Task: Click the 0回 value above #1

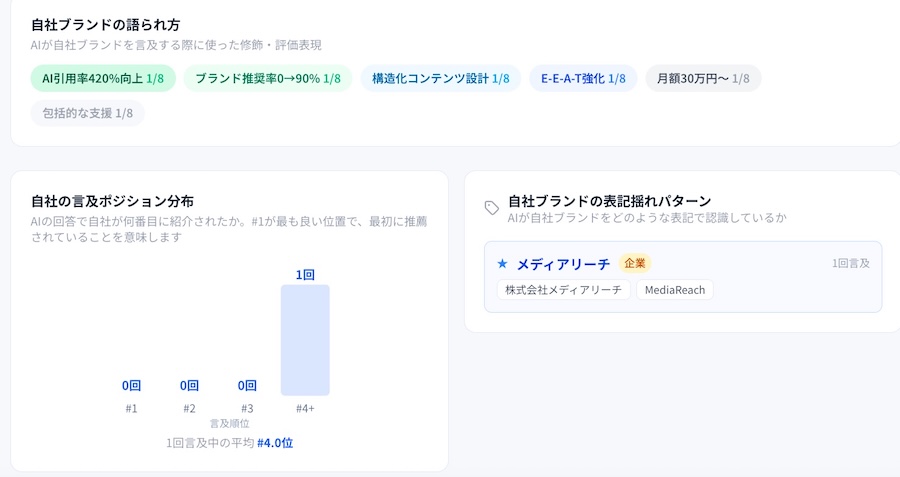Action: pos(131,386)
